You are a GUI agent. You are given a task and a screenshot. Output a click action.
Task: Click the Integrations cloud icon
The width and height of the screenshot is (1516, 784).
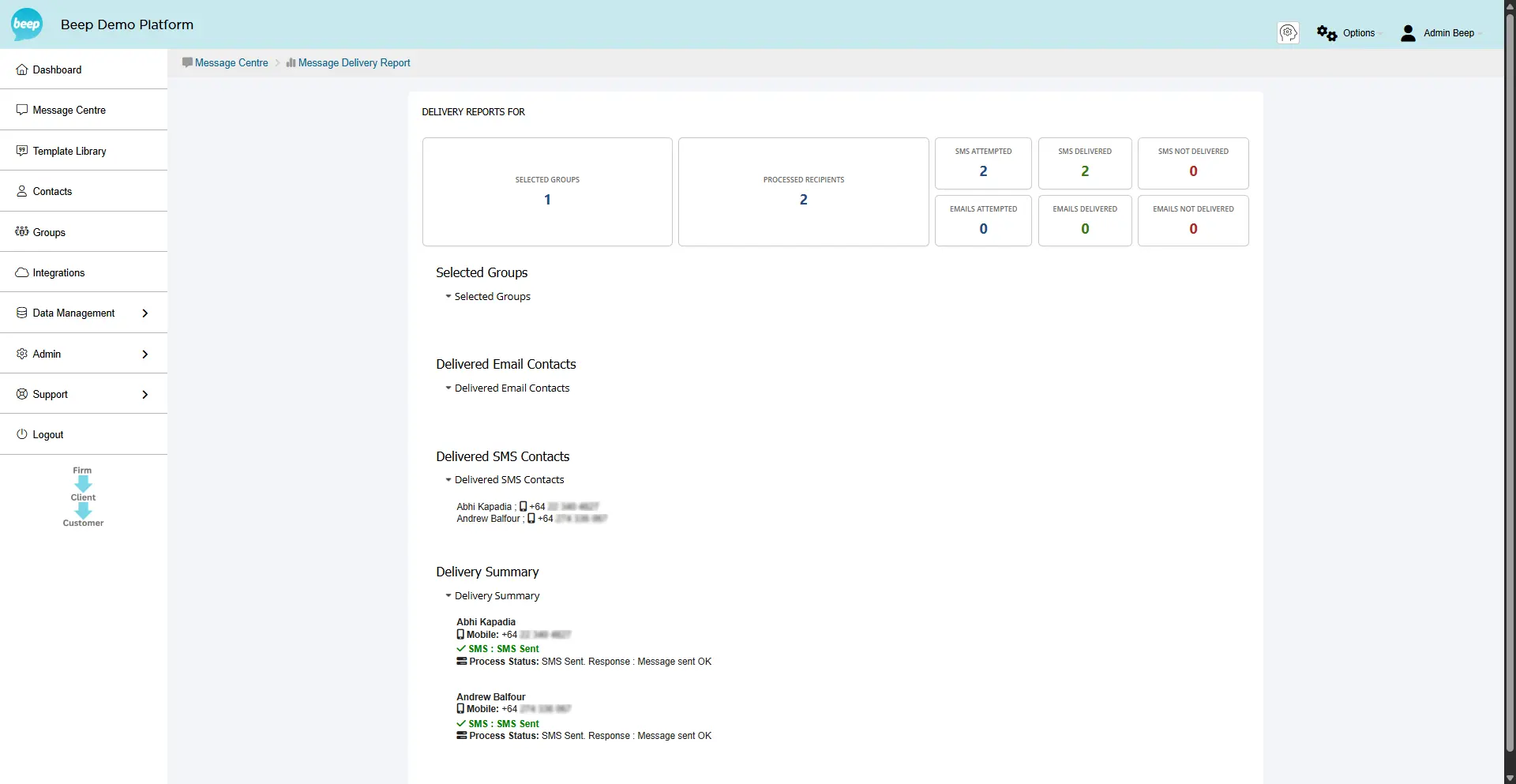(x=21, y=272)
